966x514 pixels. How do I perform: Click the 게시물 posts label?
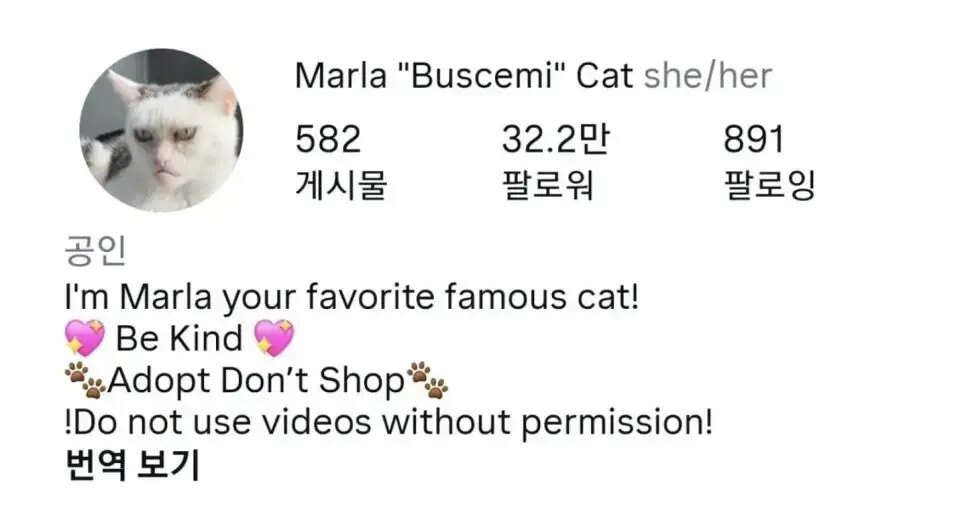341,185
